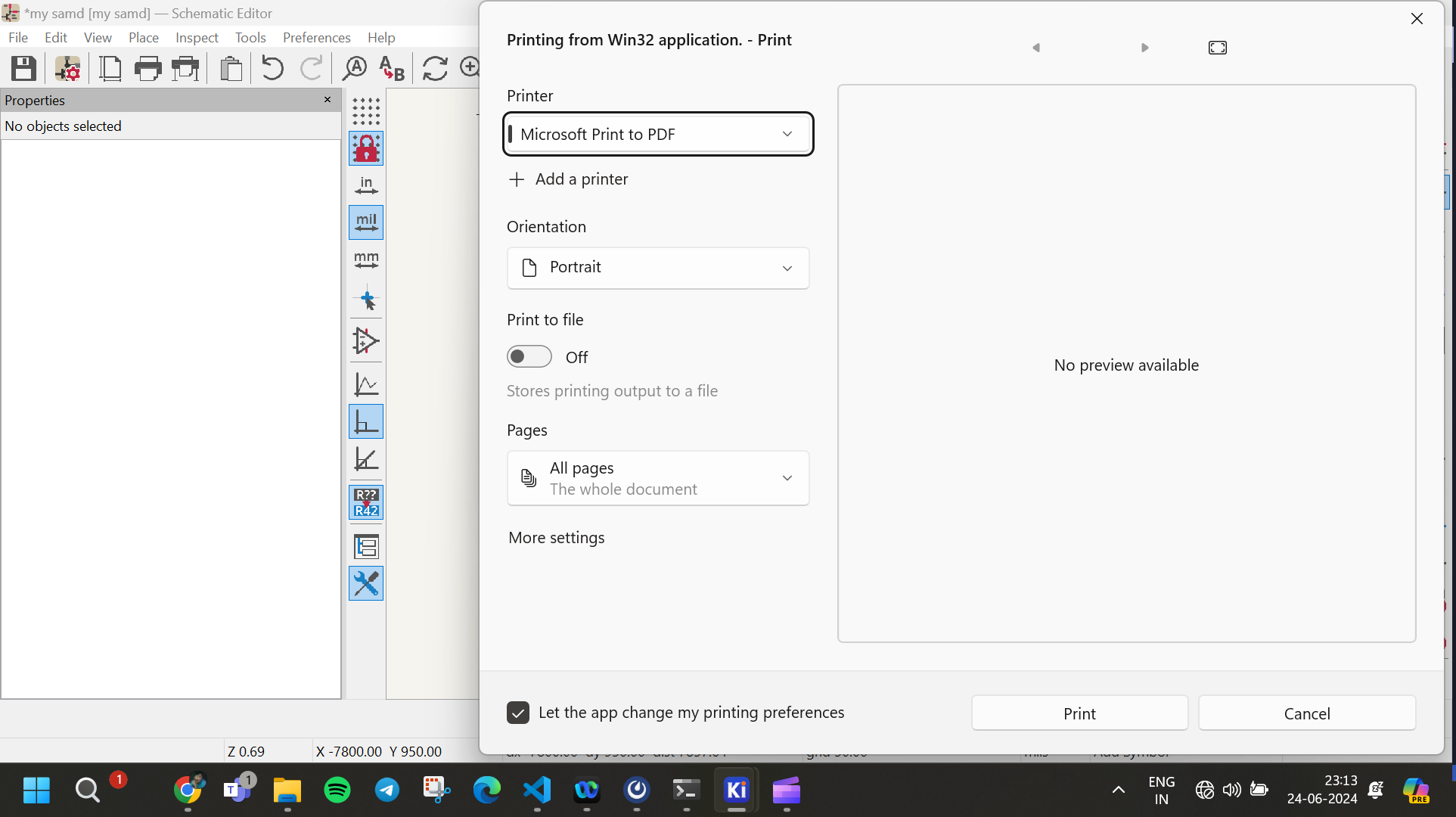
Task: Toggle the grid dots display
Action: coord(366,112)
